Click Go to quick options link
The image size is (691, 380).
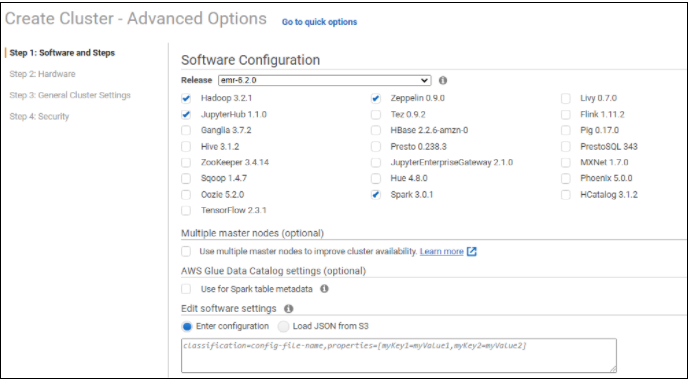tap(319, 22)
